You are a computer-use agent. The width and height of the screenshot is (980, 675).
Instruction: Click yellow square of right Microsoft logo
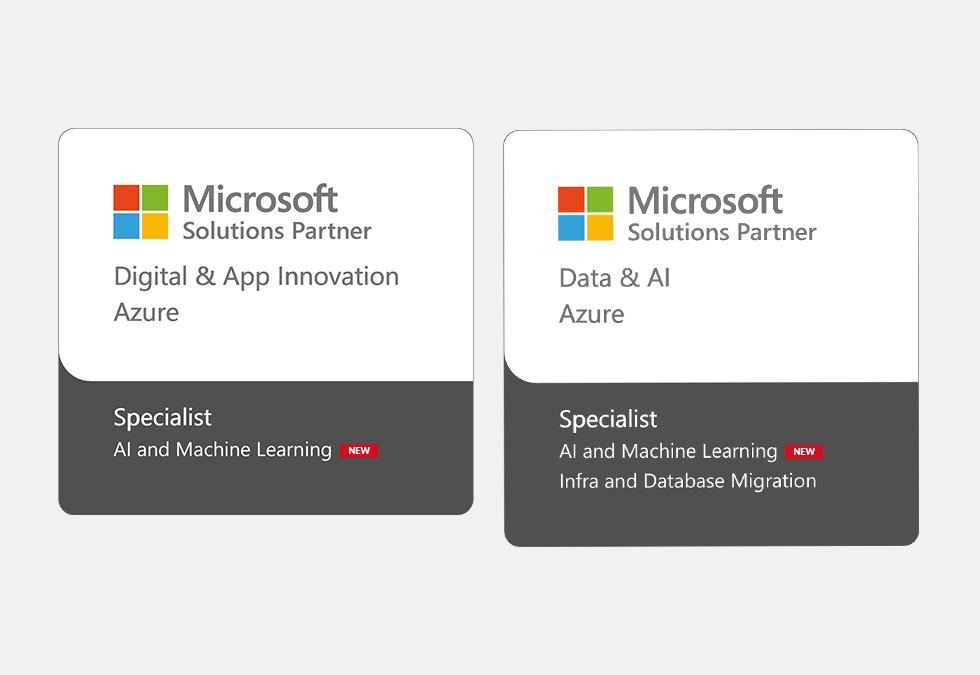600,228
